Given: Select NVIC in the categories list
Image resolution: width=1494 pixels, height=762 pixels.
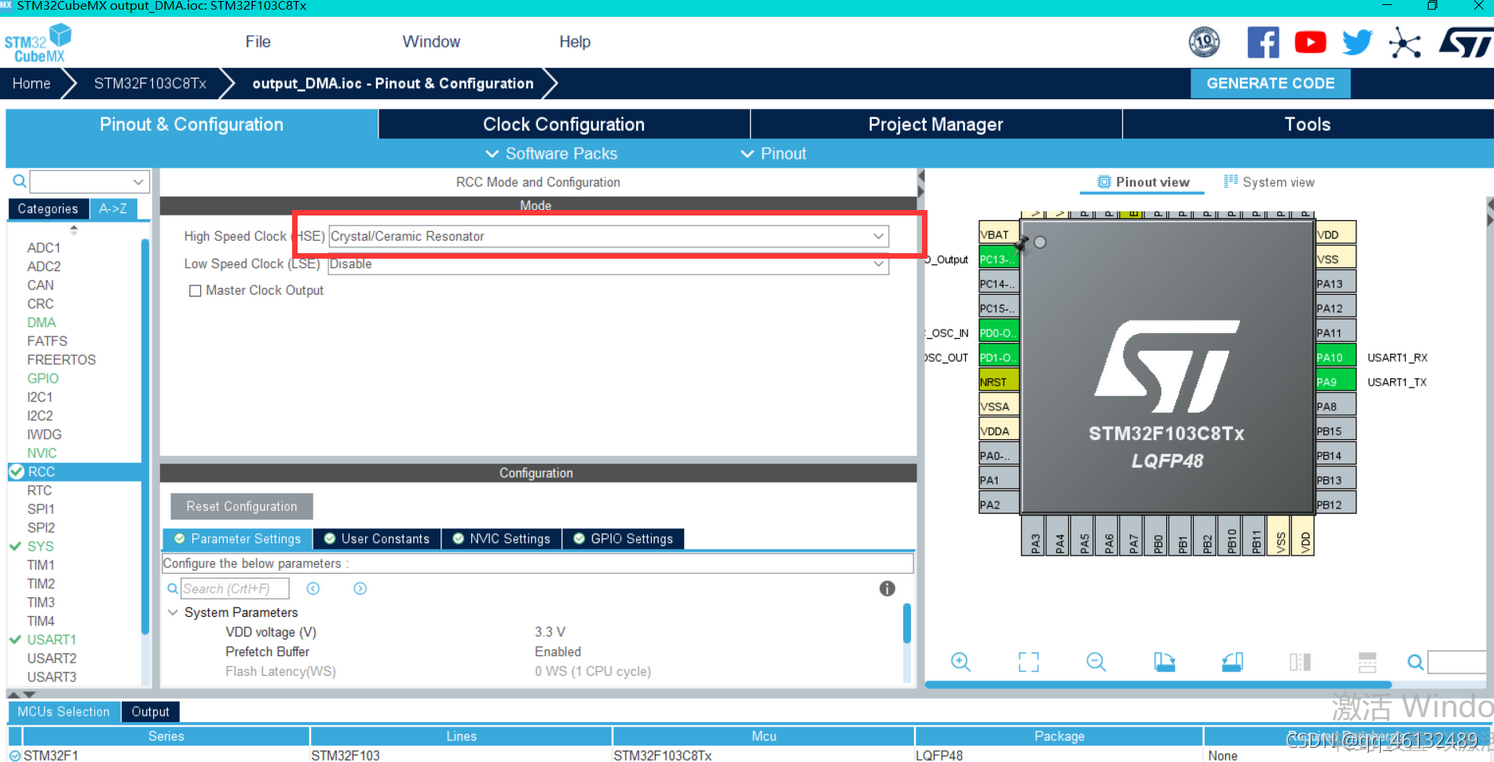Looking at the screenshot, I should pyautogui.click(x=42, y=453).
